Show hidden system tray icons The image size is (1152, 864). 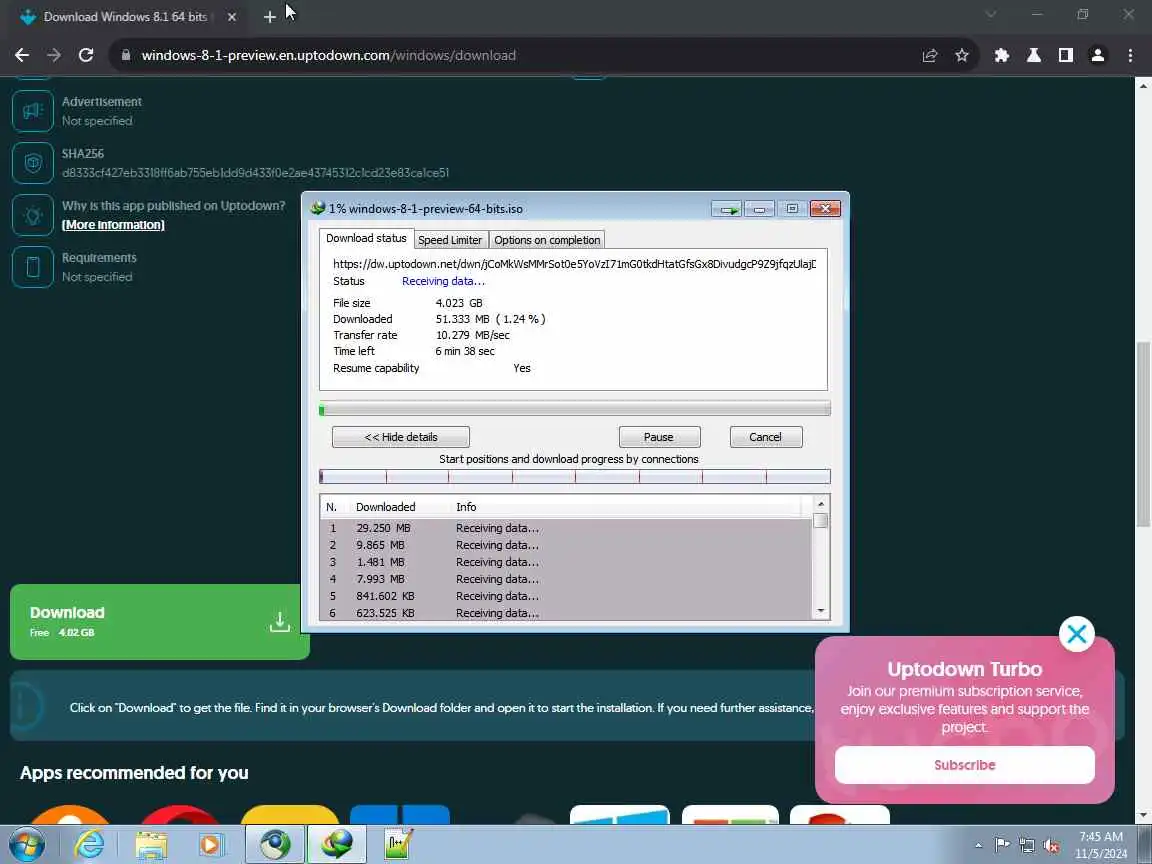point(978,845)
